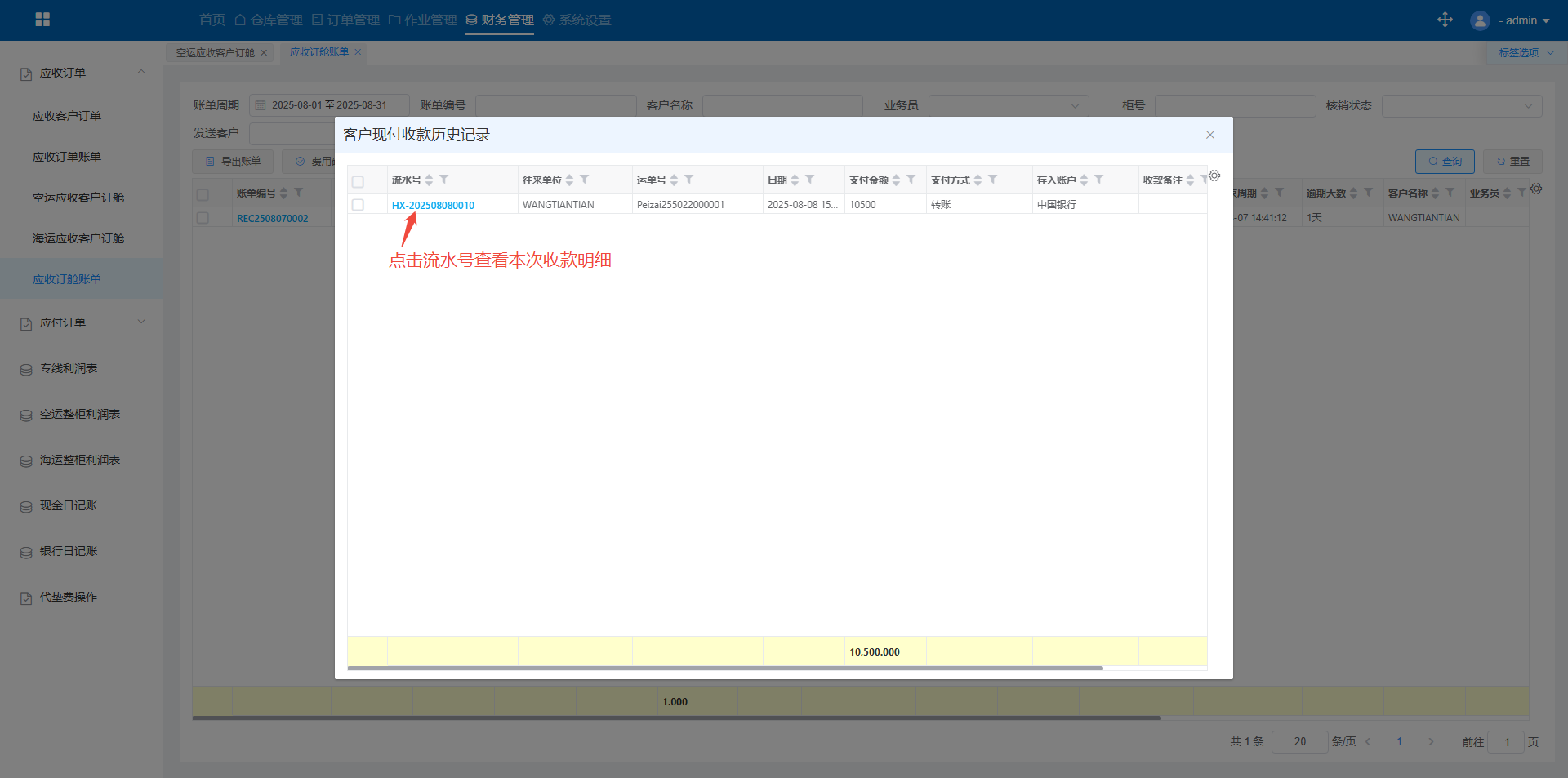Image resolution: width=1568 pixels, height=778 pixels.
Task: Click the settings gear icon in dialog table
Action: tap(1214, 176)
